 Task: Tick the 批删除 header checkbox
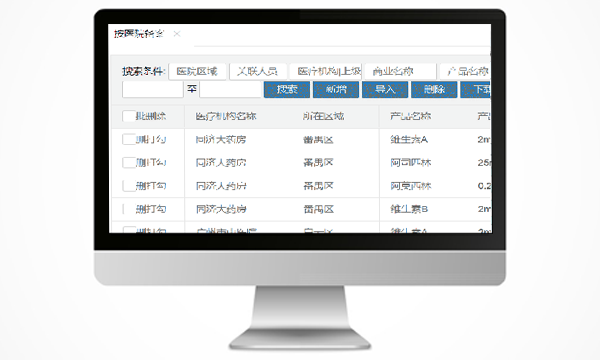pos(129,116)
